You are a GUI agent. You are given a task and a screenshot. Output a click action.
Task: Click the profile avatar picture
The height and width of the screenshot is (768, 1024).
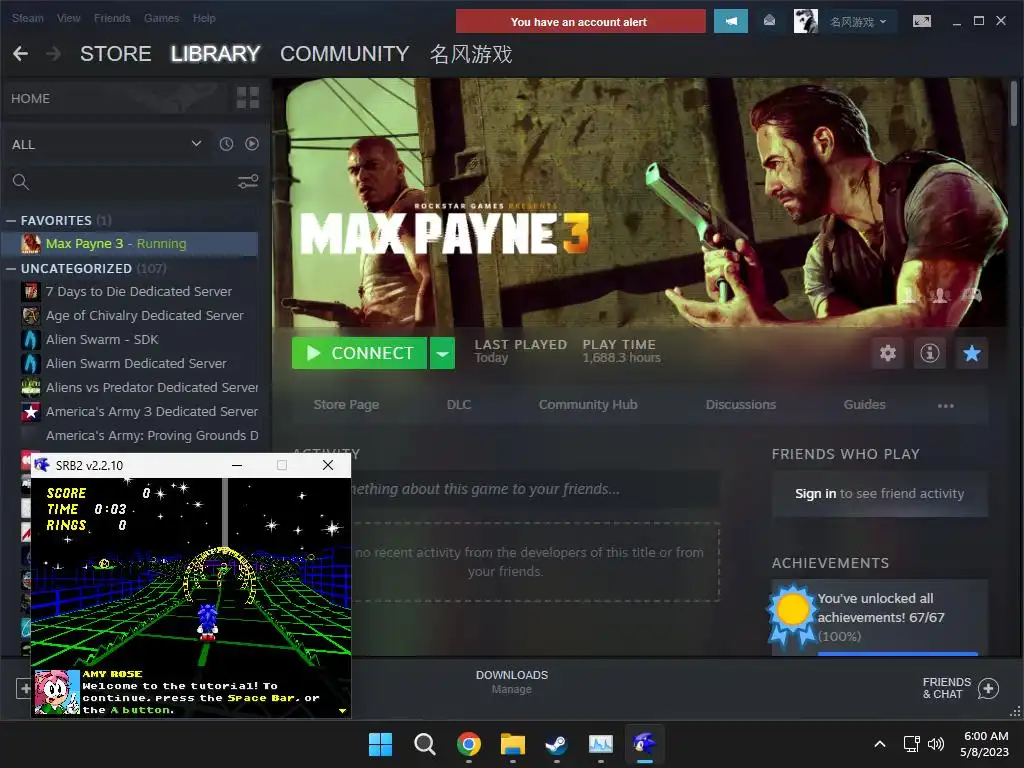pos(805,22)
